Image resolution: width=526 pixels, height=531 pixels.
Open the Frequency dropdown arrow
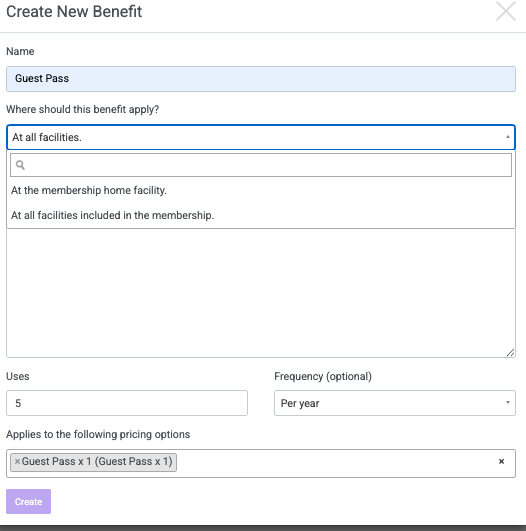point(507,402)
